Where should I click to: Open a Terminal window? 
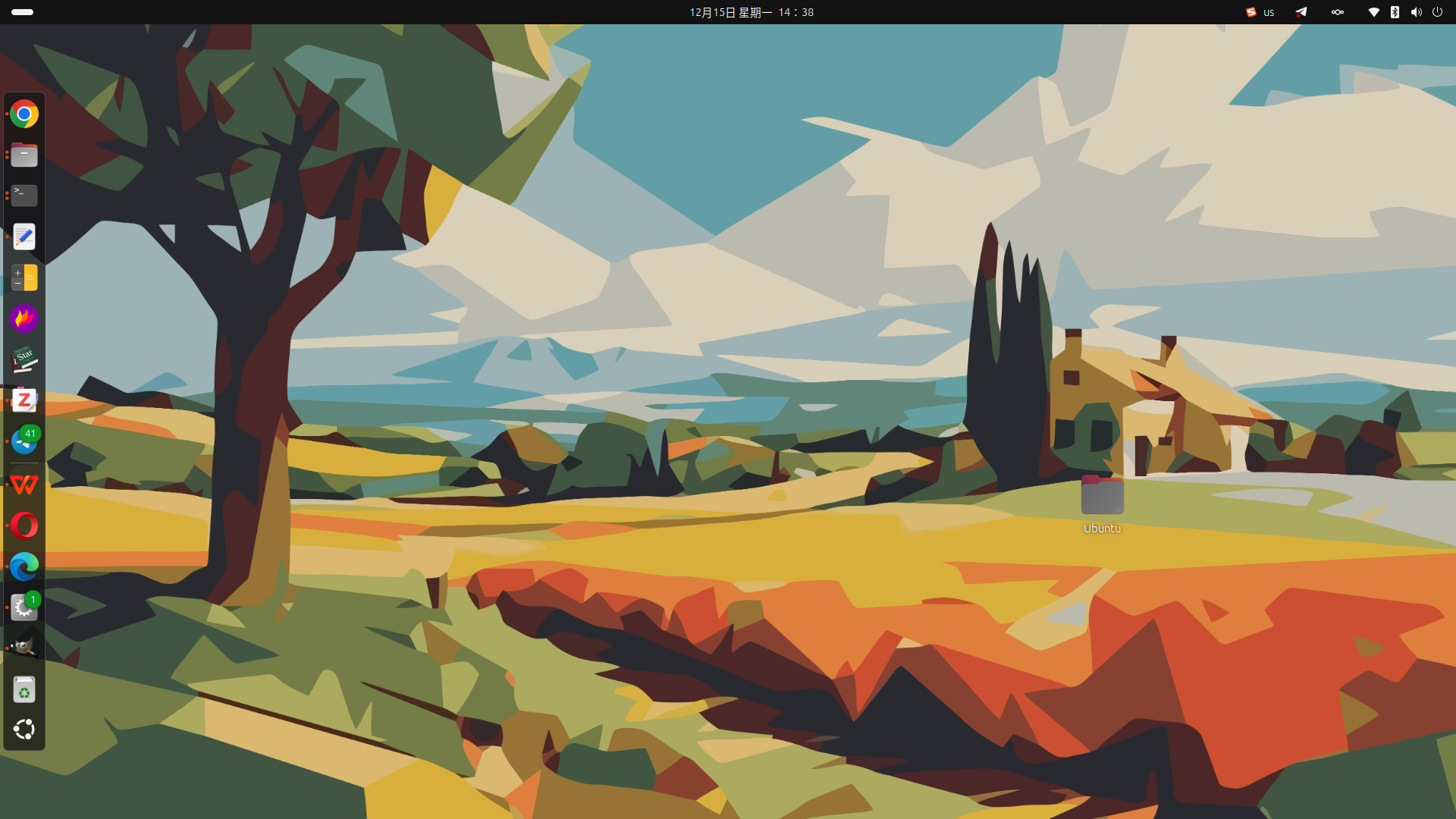[x=24, y=196]
